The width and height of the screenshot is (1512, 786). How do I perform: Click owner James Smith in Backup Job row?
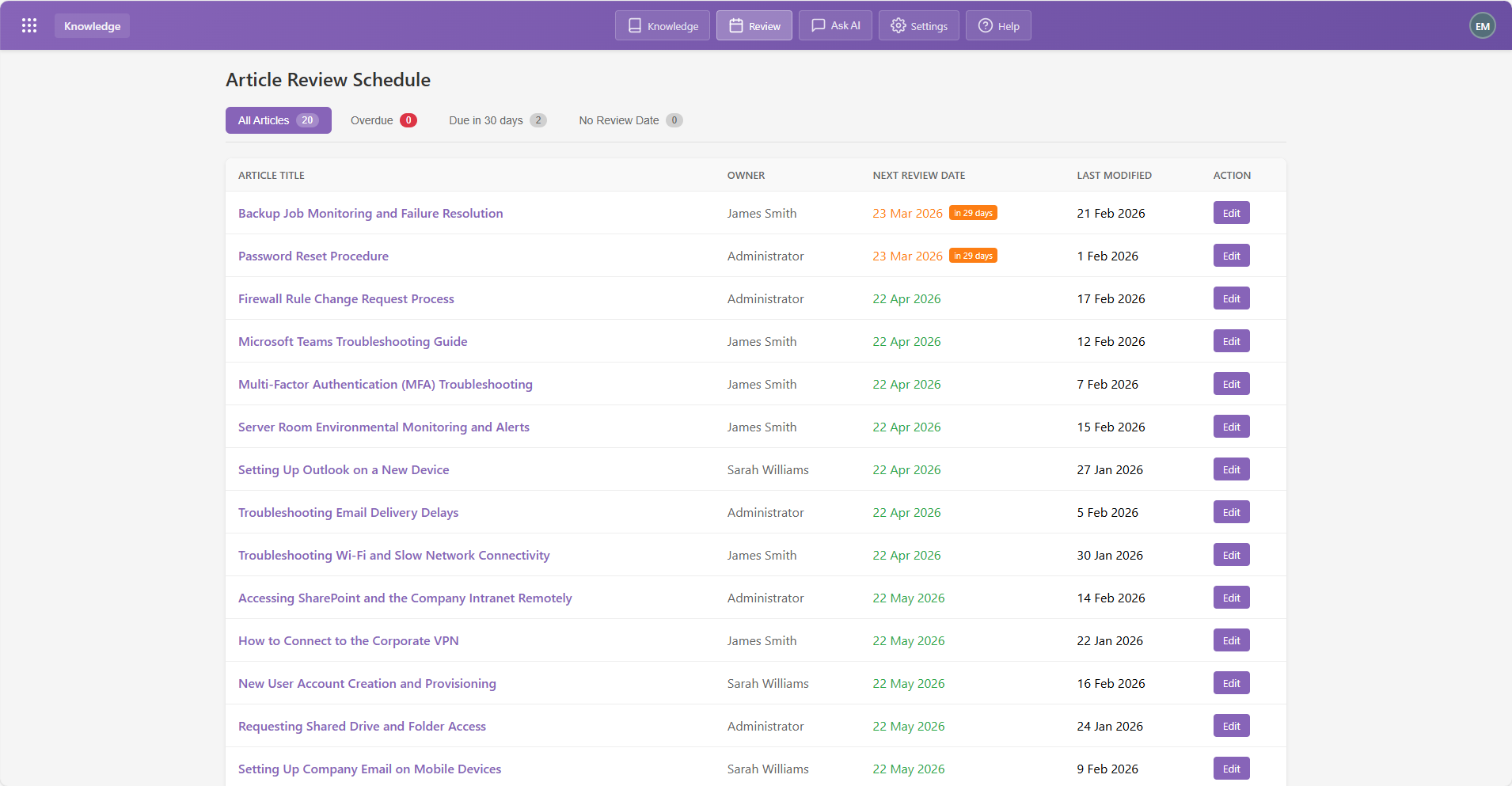pos(762,213)
